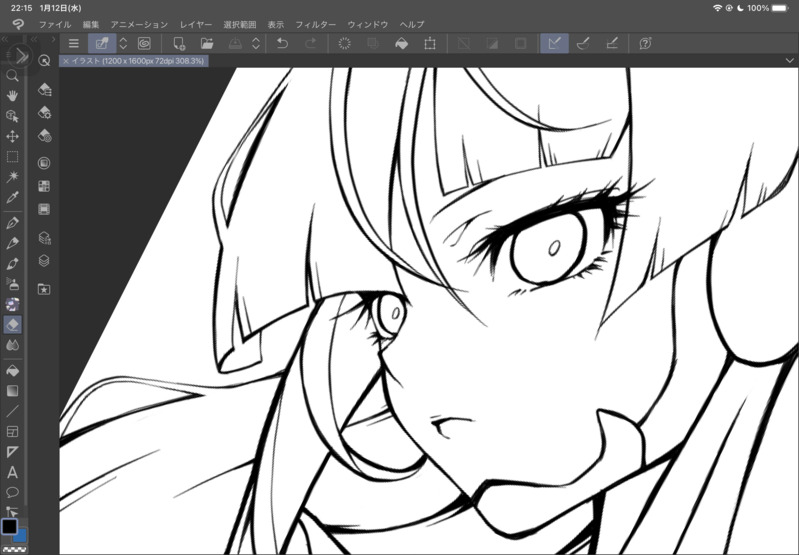Select the Balloon tool
The height and width of the screenshot is (555, 799).
coord(12,492)
